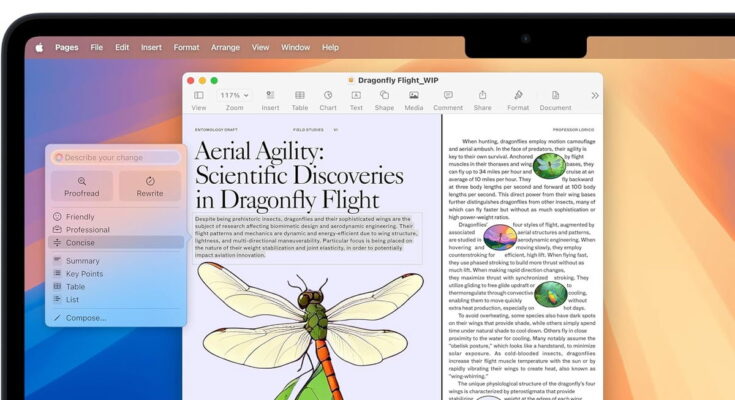Minimize the Pages window with yellow button

click(x=202, y=81)
